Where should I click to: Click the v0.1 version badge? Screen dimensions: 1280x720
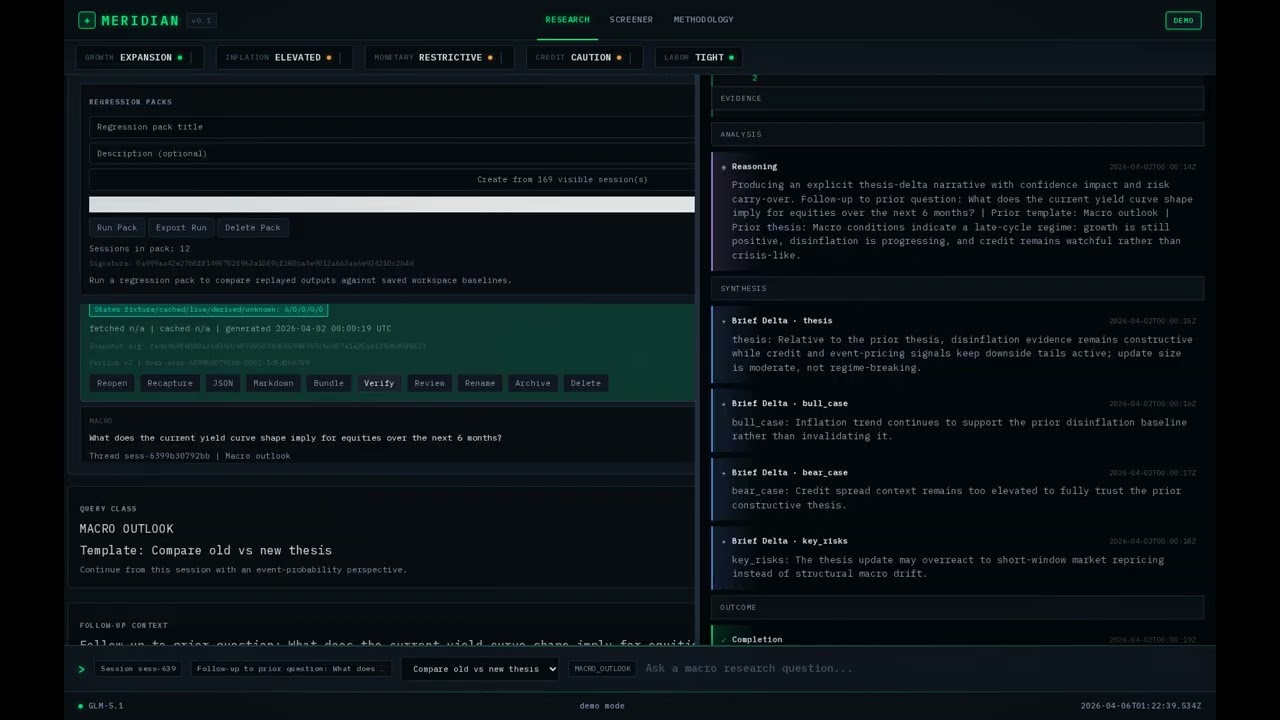(x=201, y=20)
